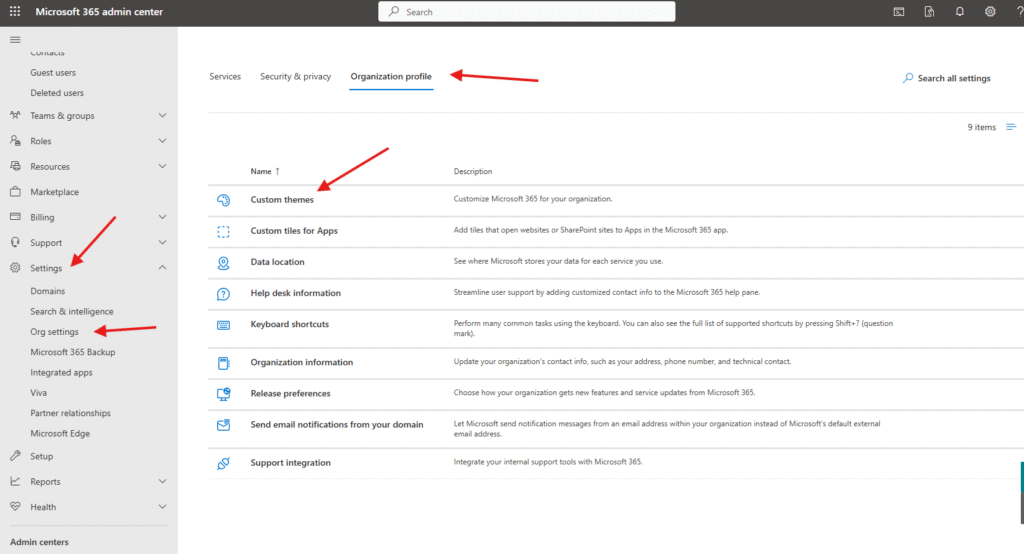The width and height of the screenshot is (1024, 554).
Task: Switch to the Security & privacy tab
Action: (295, 77)
